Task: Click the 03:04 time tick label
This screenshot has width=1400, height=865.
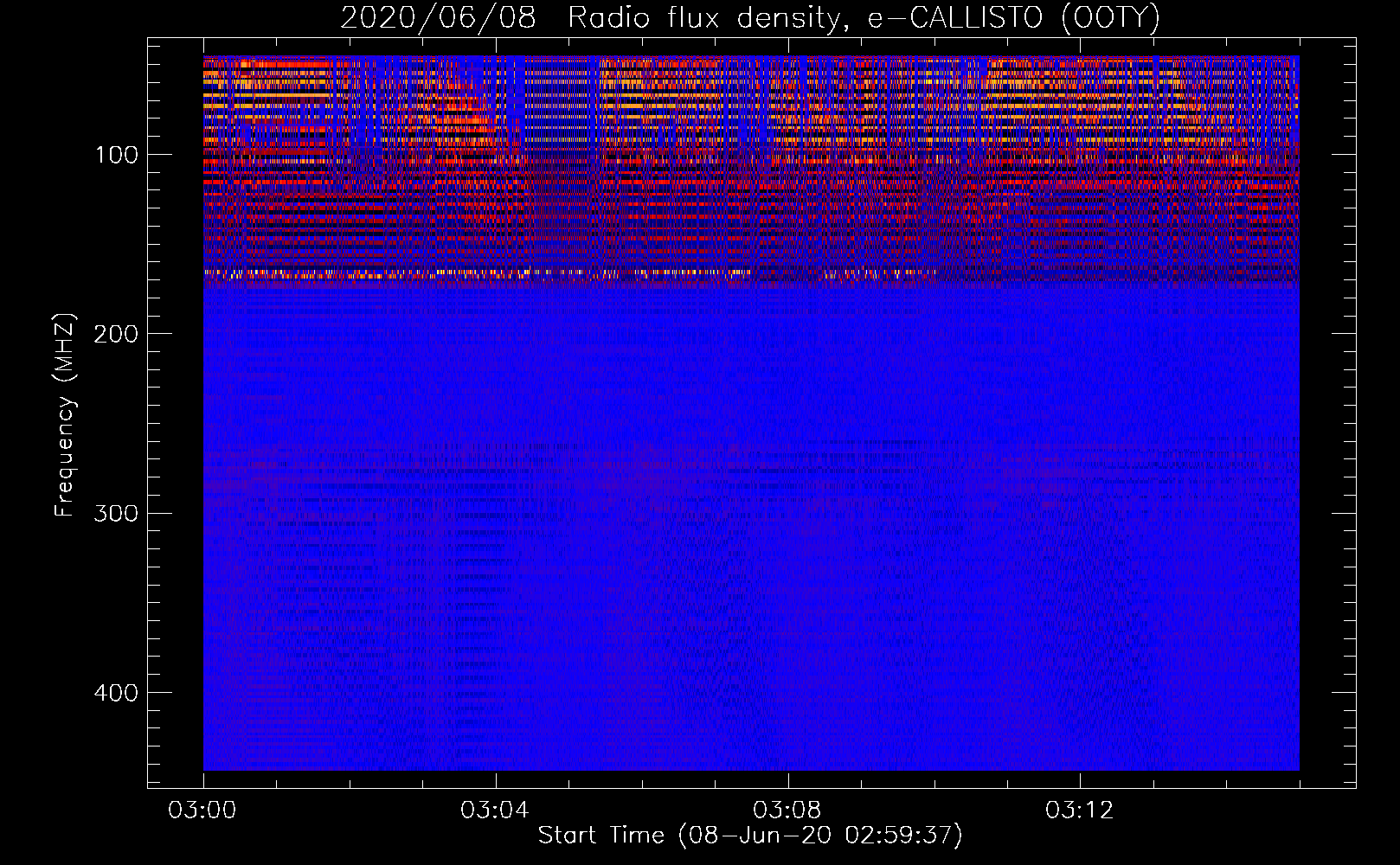Action: coord(495,811)
